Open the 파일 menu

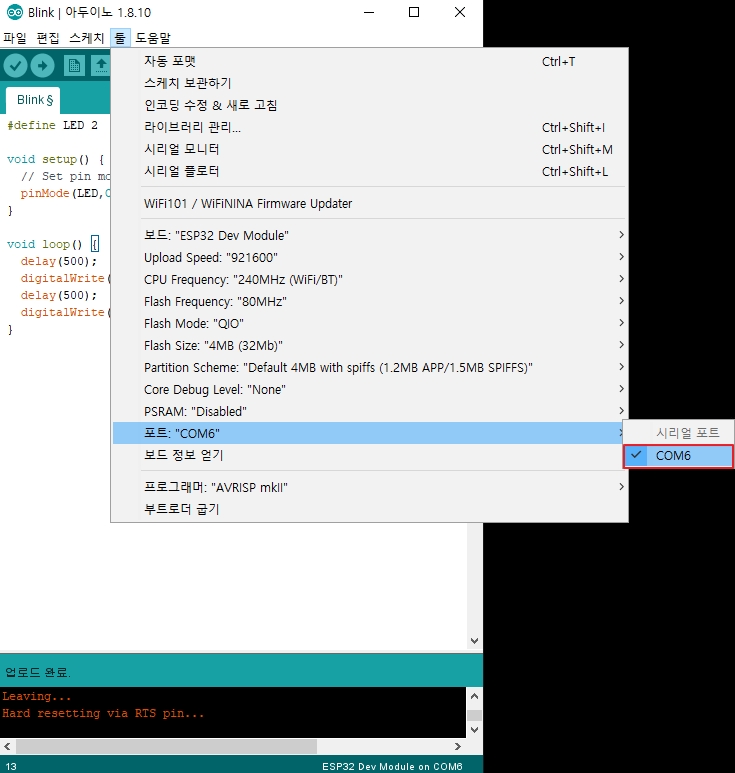[x=14, y=38]
